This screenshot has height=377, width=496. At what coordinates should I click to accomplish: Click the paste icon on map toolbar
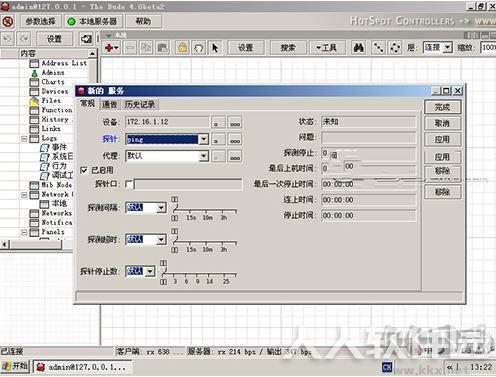162,48
